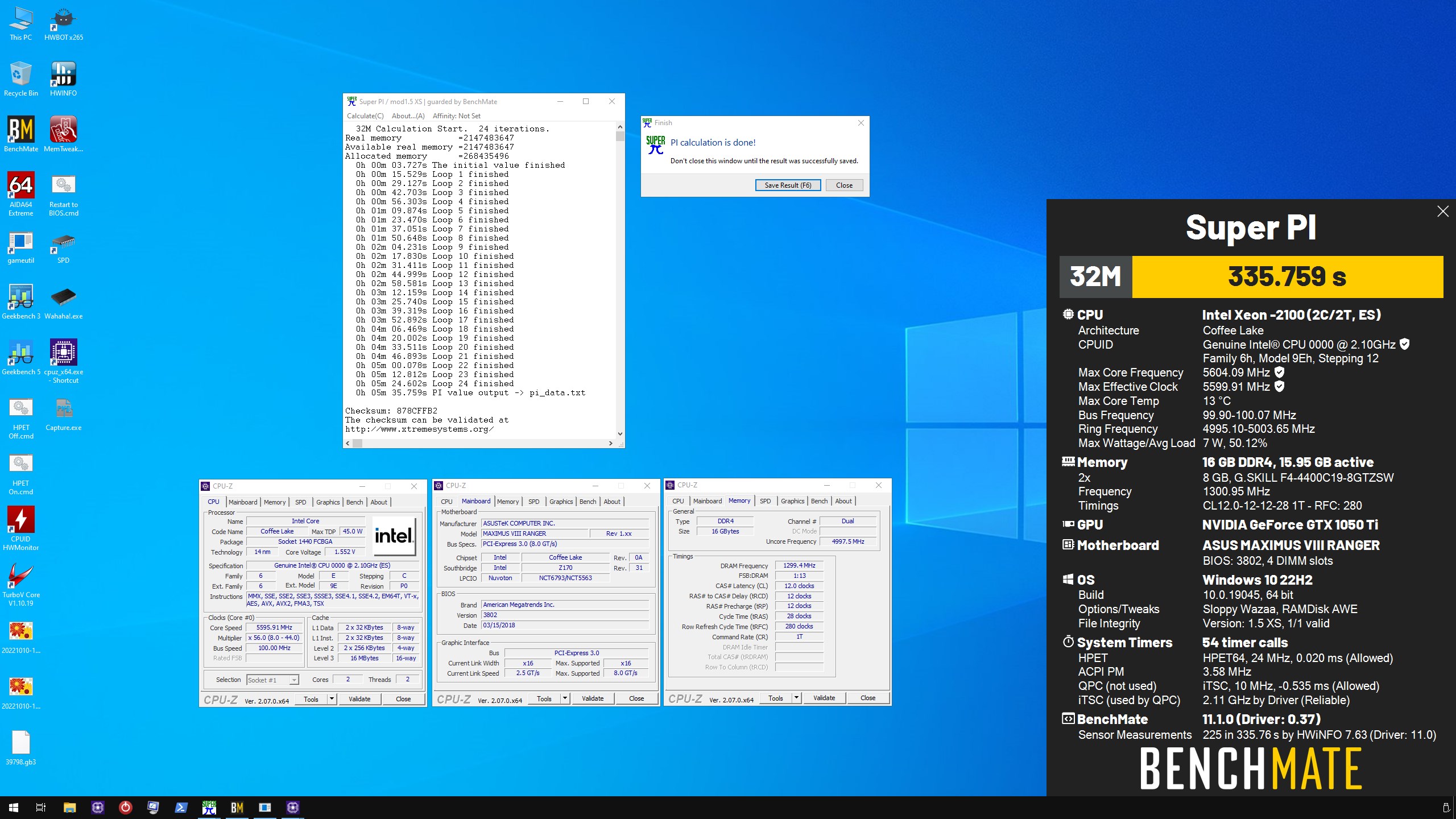Launch the HWINFO desktop shortcut
Viewport: 1456px width, 819px height.
coord(63,79)
